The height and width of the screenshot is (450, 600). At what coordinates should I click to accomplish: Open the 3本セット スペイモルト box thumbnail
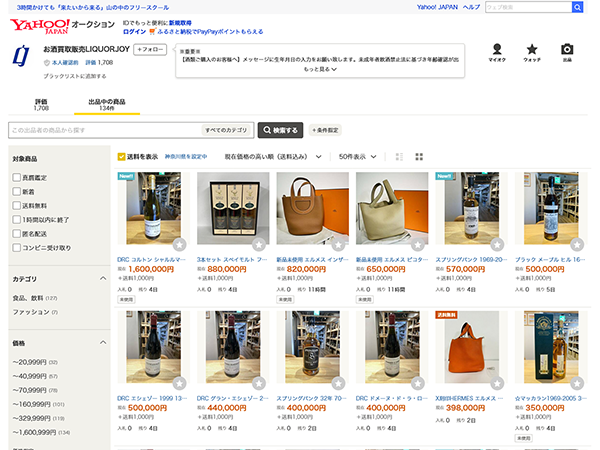click(x=233, y=208)
